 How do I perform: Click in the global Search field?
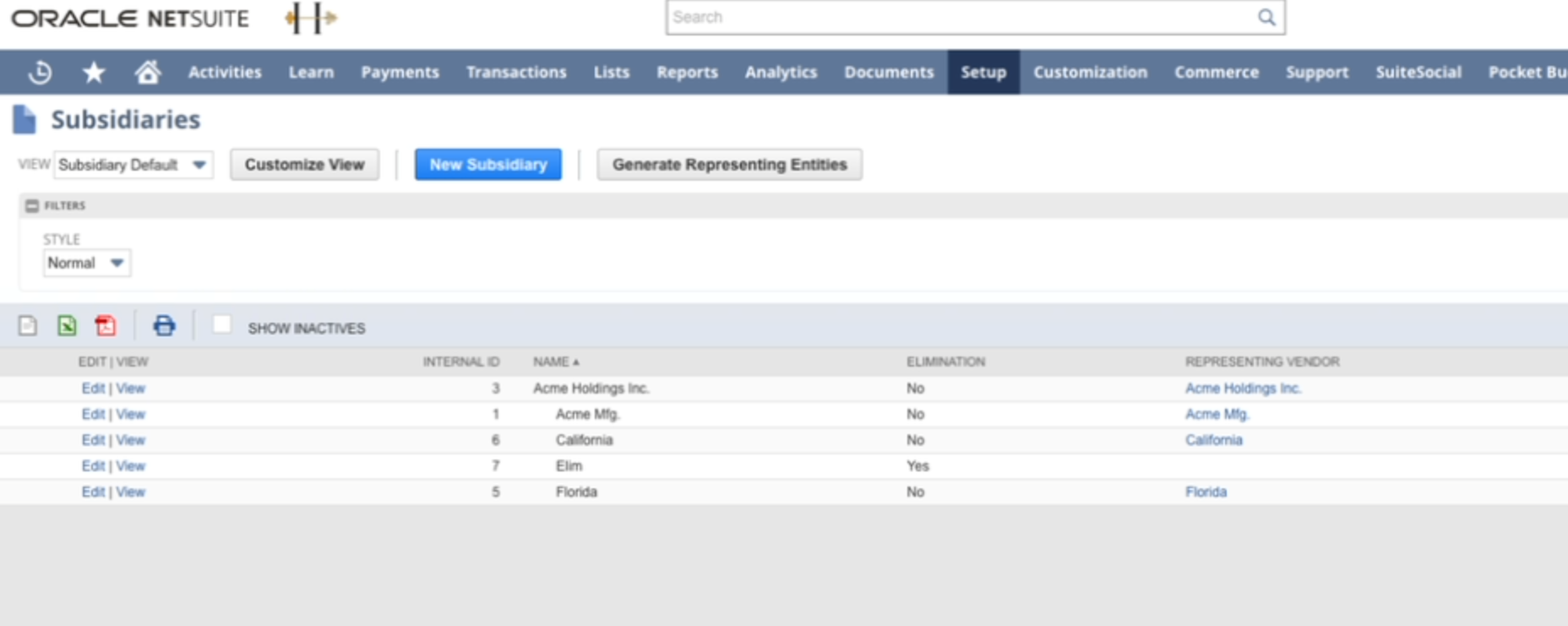[x=963, y=17]
